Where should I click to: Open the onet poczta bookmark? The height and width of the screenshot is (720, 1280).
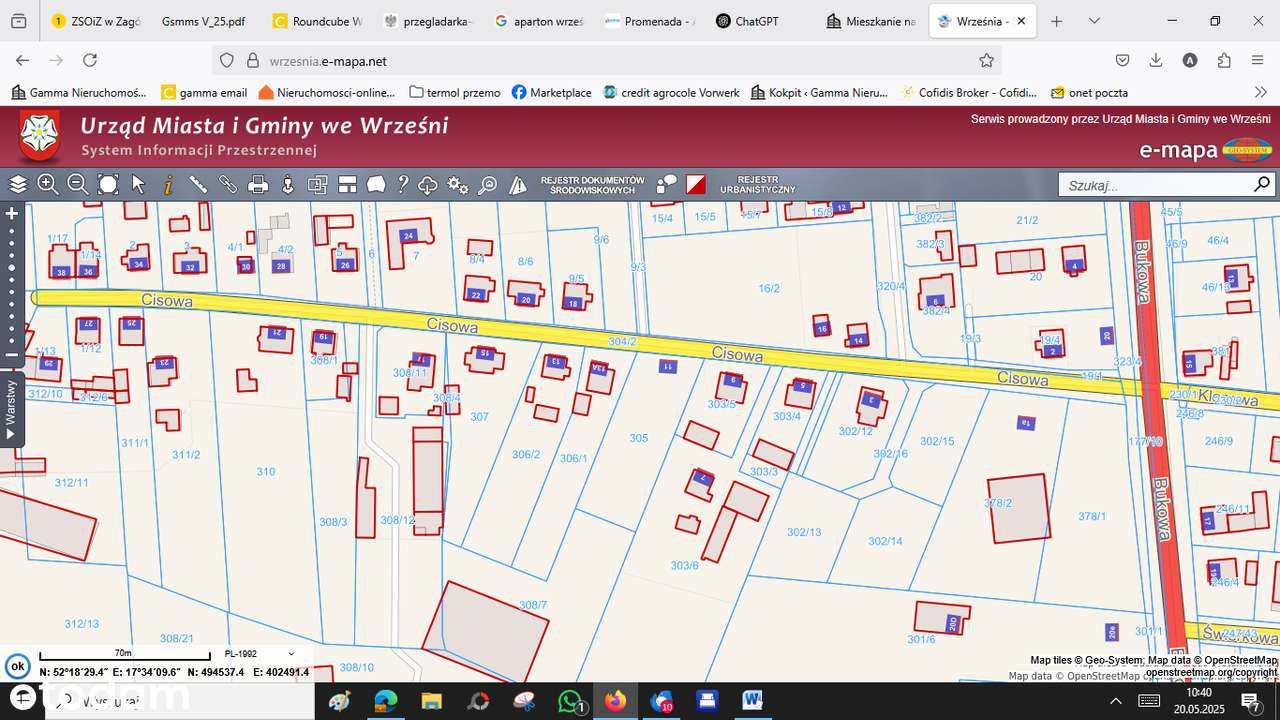point(1089,92)
